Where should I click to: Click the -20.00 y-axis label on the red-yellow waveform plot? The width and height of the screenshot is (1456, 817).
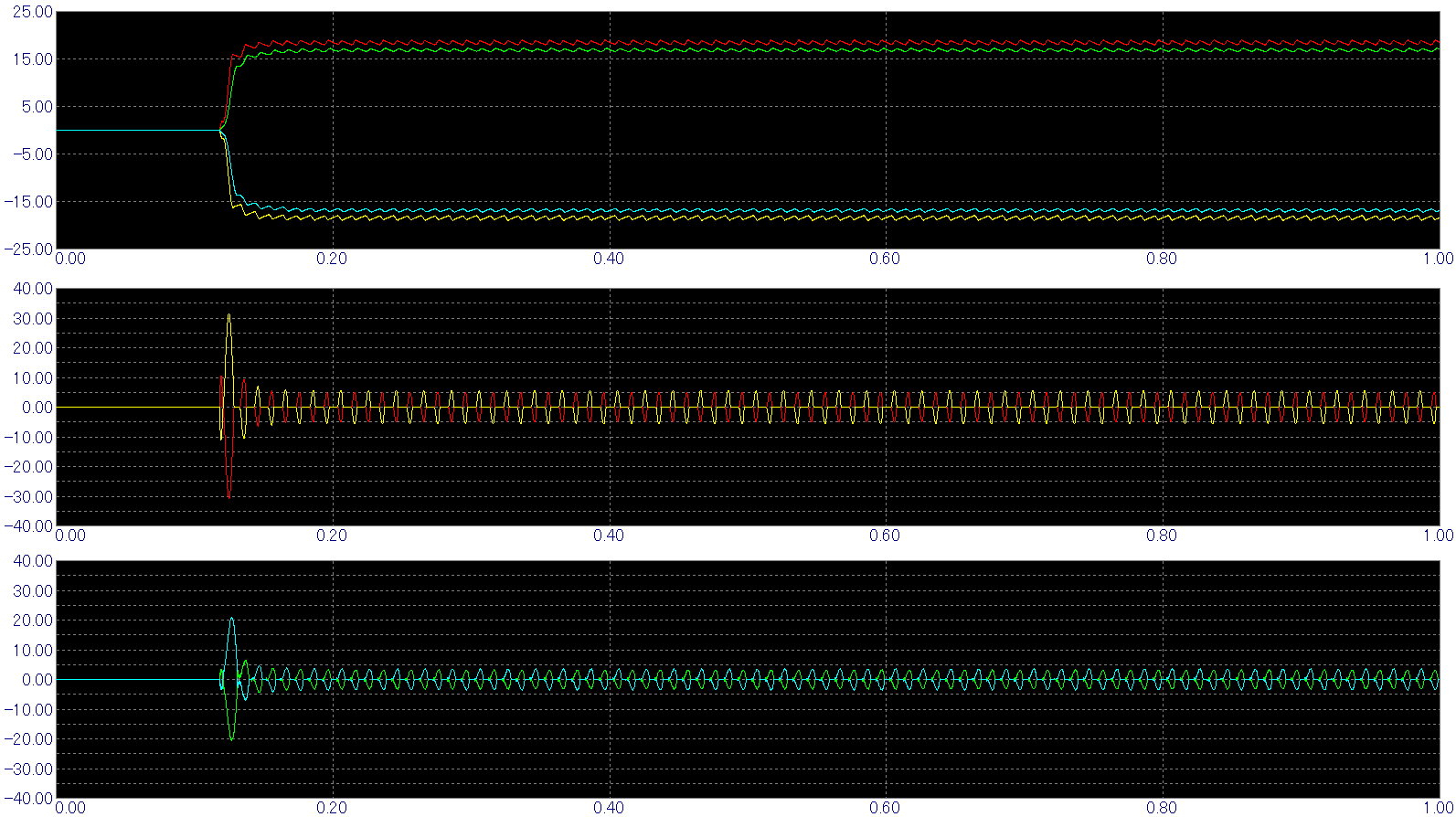pos(28,467)
